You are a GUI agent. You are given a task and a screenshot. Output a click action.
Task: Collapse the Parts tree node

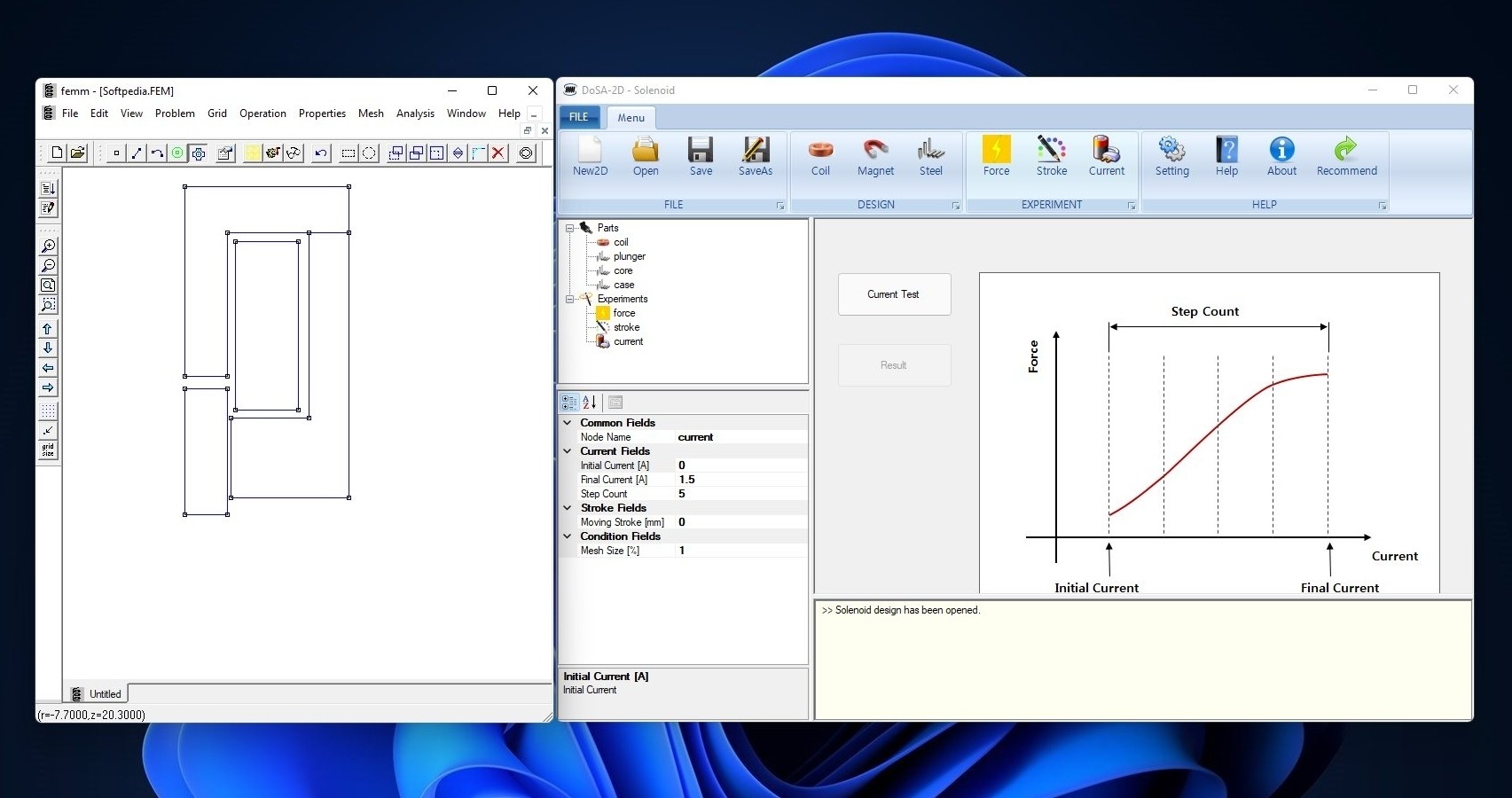point(569,228)
